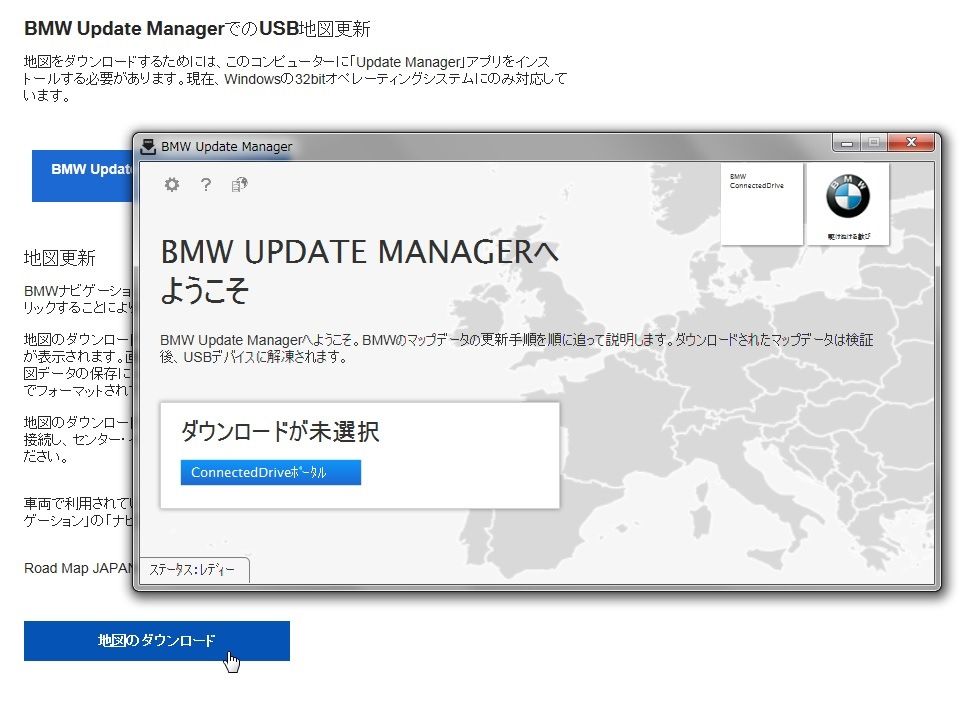Click the partially hidden BMW Update blue button
Viewport: 967px width, 704px height.
click(x=83, y=176)
